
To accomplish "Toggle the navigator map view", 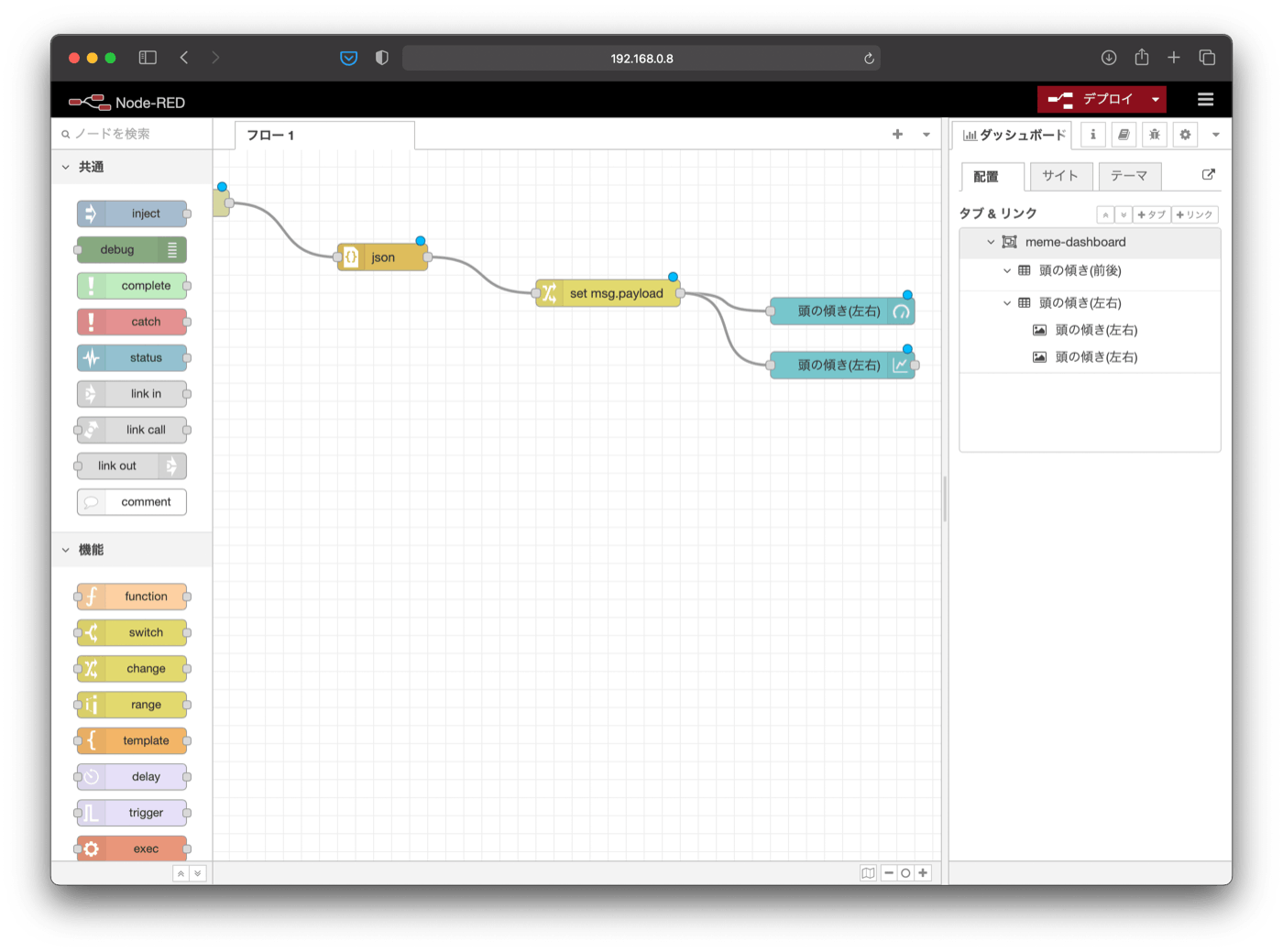I will pos(868,873).
